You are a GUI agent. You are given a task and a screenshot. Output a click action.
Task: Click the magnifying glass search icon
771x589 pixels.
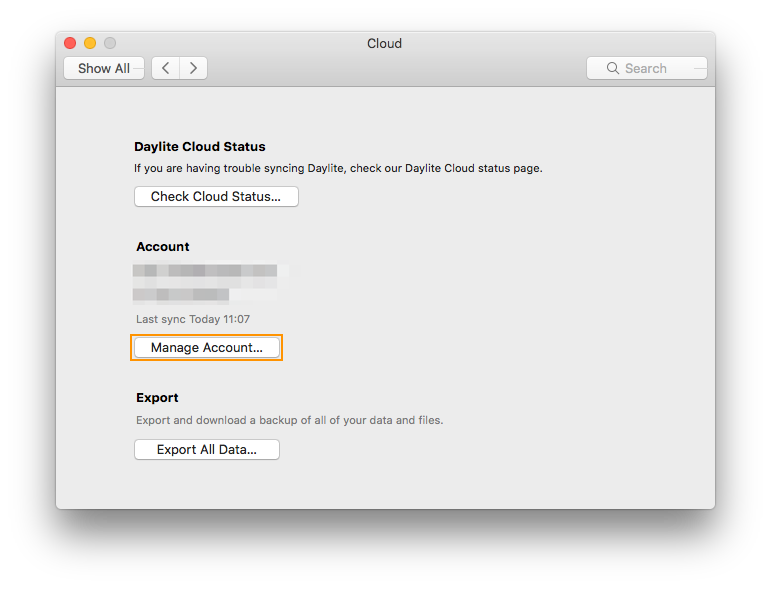point(613,68)
